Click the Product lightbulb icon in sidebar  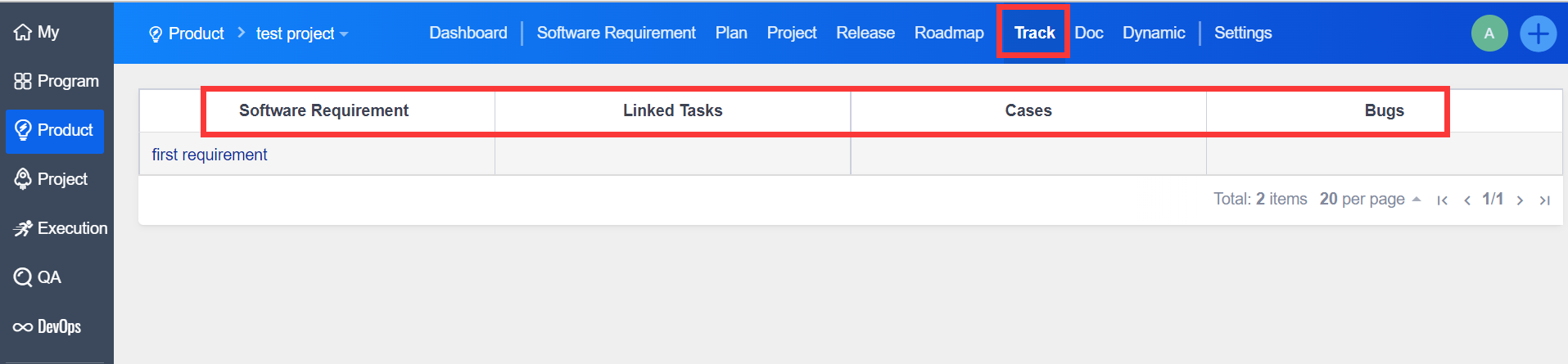pyautogui.click(x=23, y=130)
